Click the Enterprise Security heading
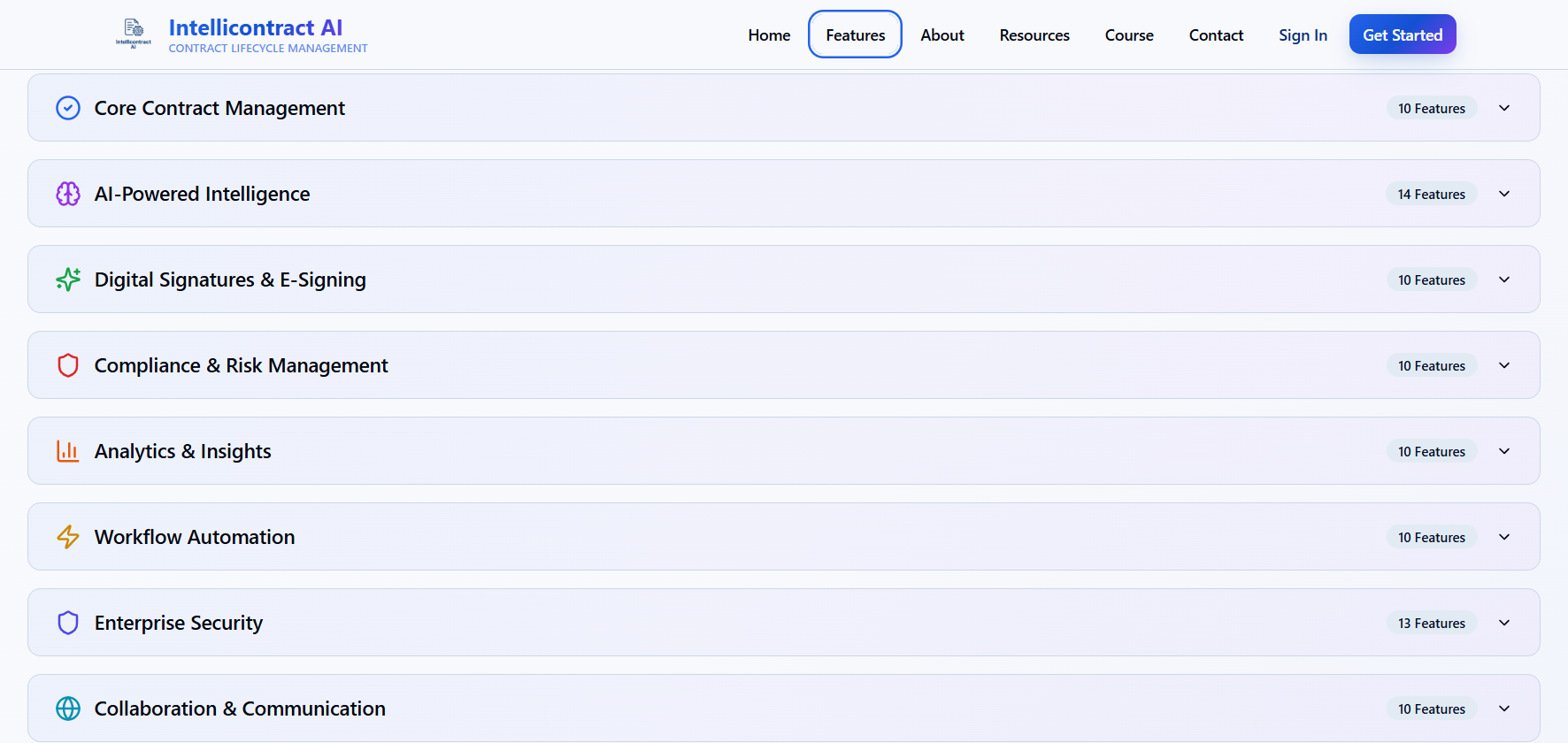 coord(179,623)
